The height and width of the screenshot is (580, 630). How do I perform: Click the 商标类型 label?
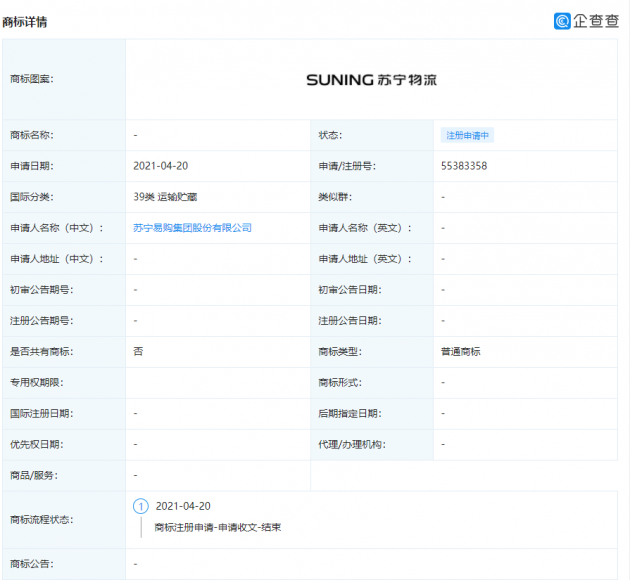pyautogui.click(x=340, y=351)
